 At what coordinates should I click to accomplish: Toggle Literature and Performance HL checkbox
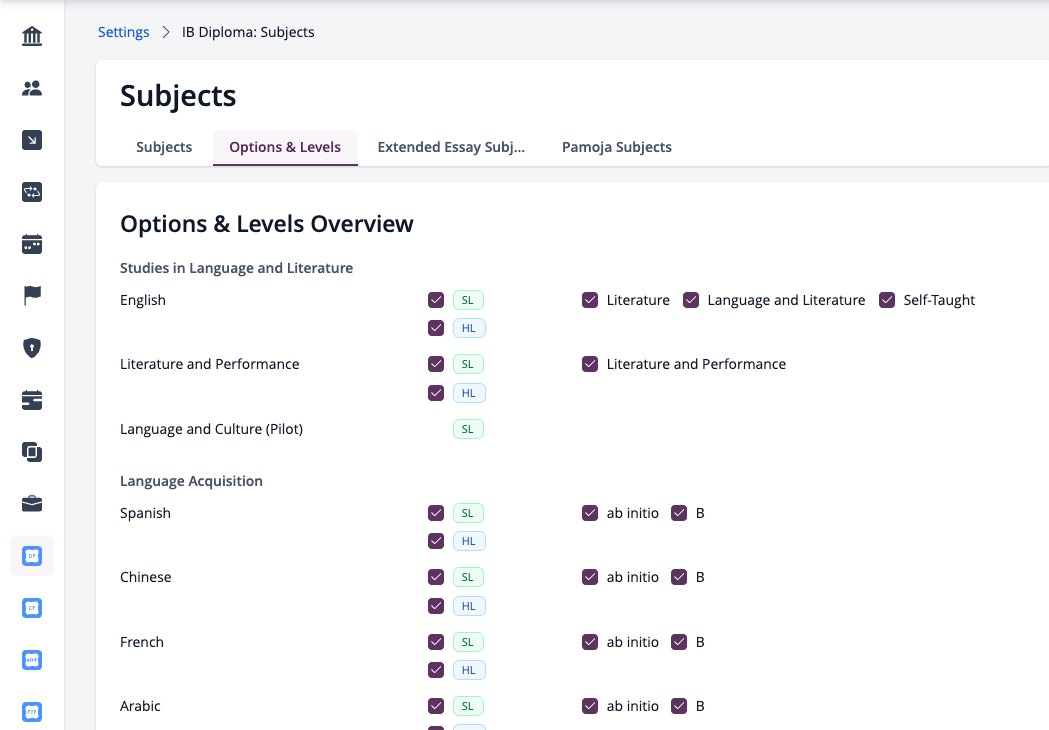pos(436,393)
